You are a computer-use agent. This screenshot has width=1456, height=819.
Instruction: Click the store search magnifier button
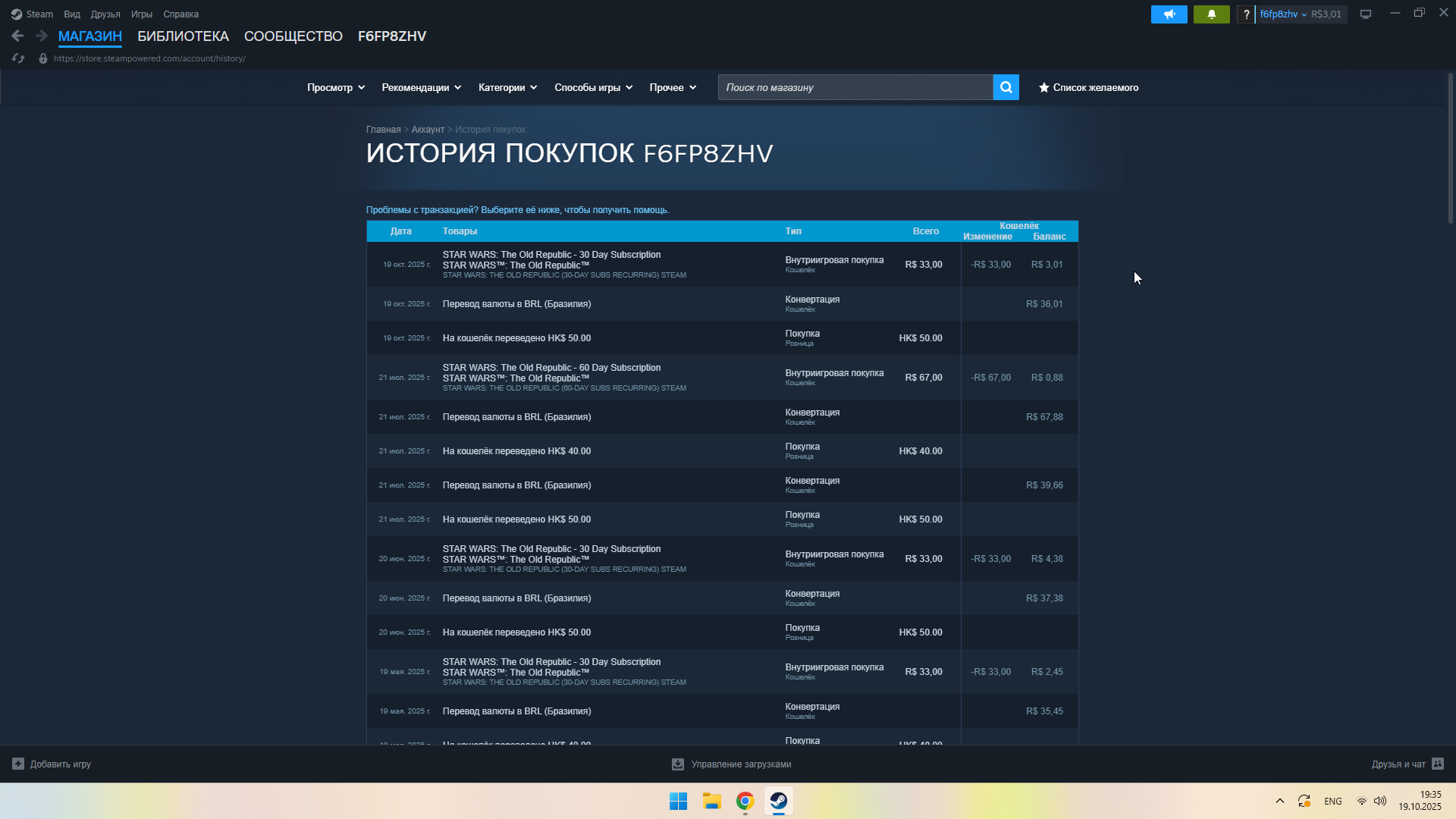(1006, 87)
